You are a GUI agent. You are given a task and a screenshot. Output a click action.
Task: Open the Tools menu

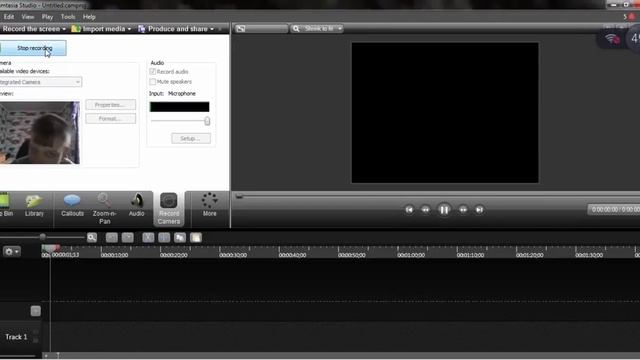click(x=68, y=17)
